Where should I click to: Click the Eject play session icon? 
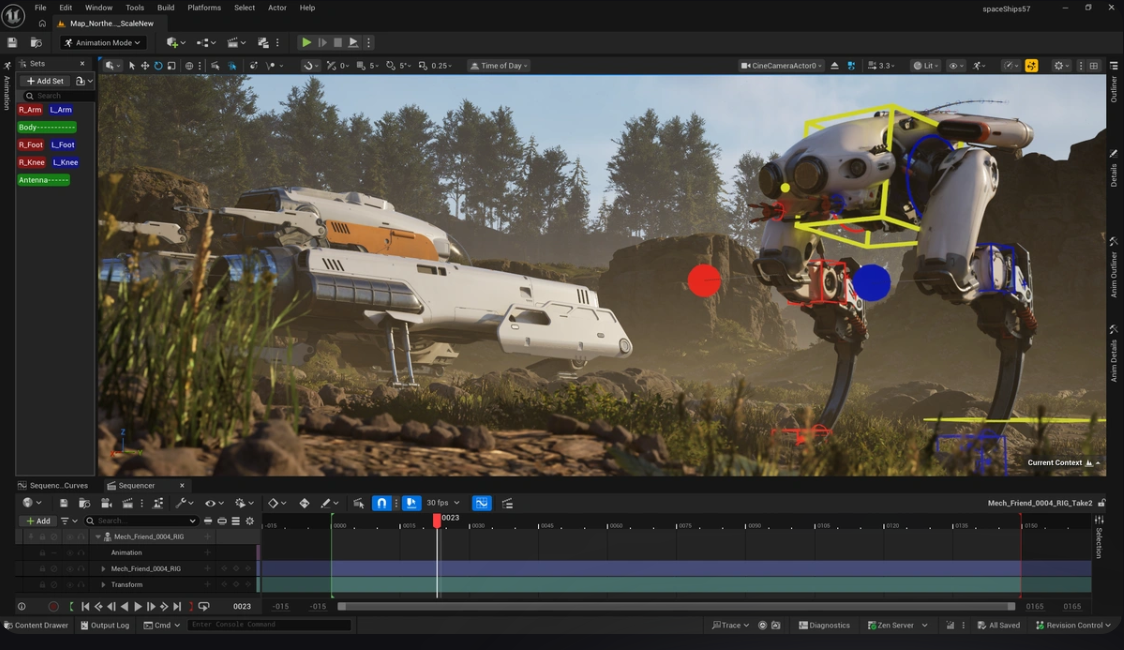coord(353,43)
